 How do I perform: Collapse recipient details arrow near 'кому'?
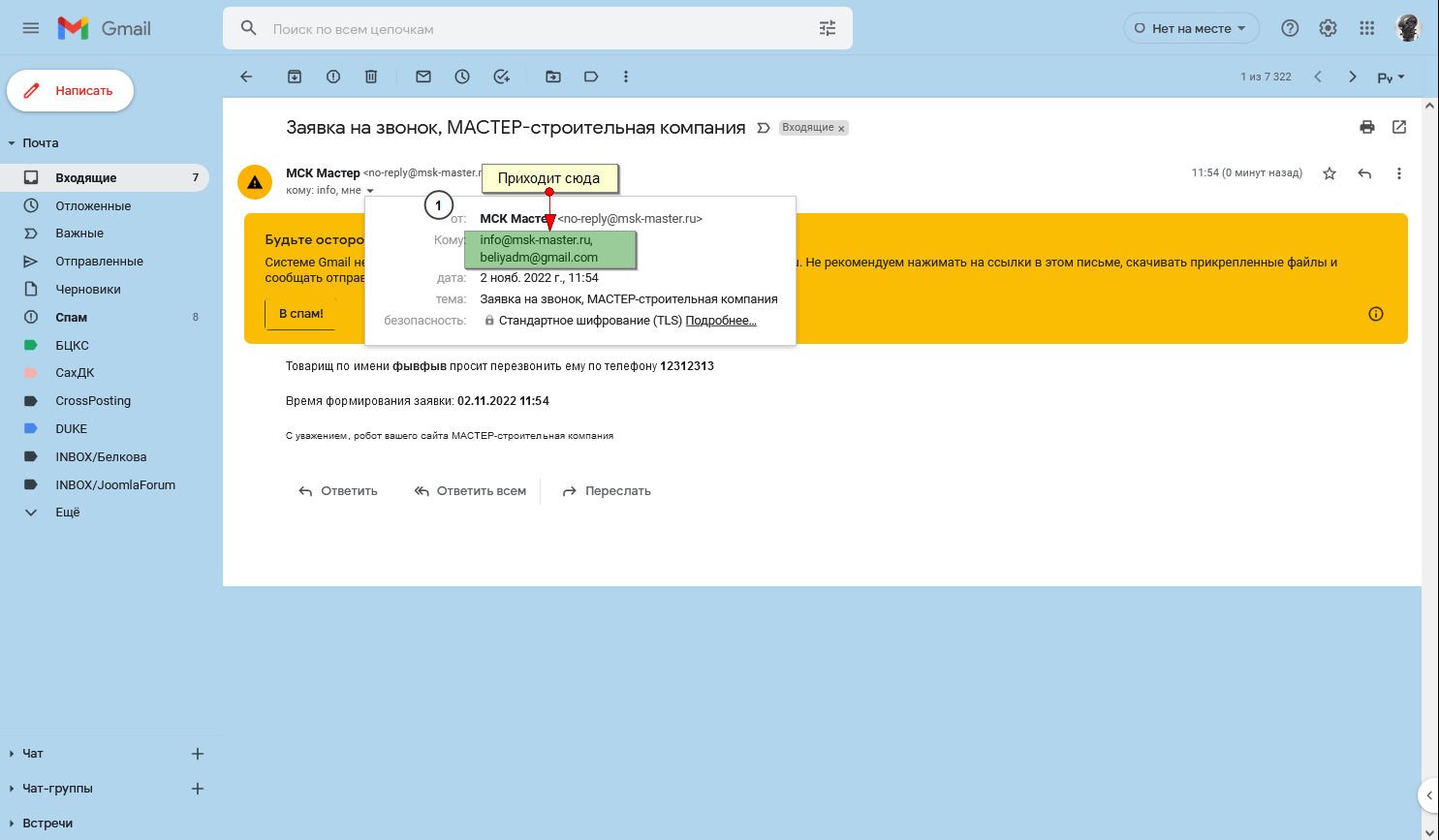click(x=370, y=191)
